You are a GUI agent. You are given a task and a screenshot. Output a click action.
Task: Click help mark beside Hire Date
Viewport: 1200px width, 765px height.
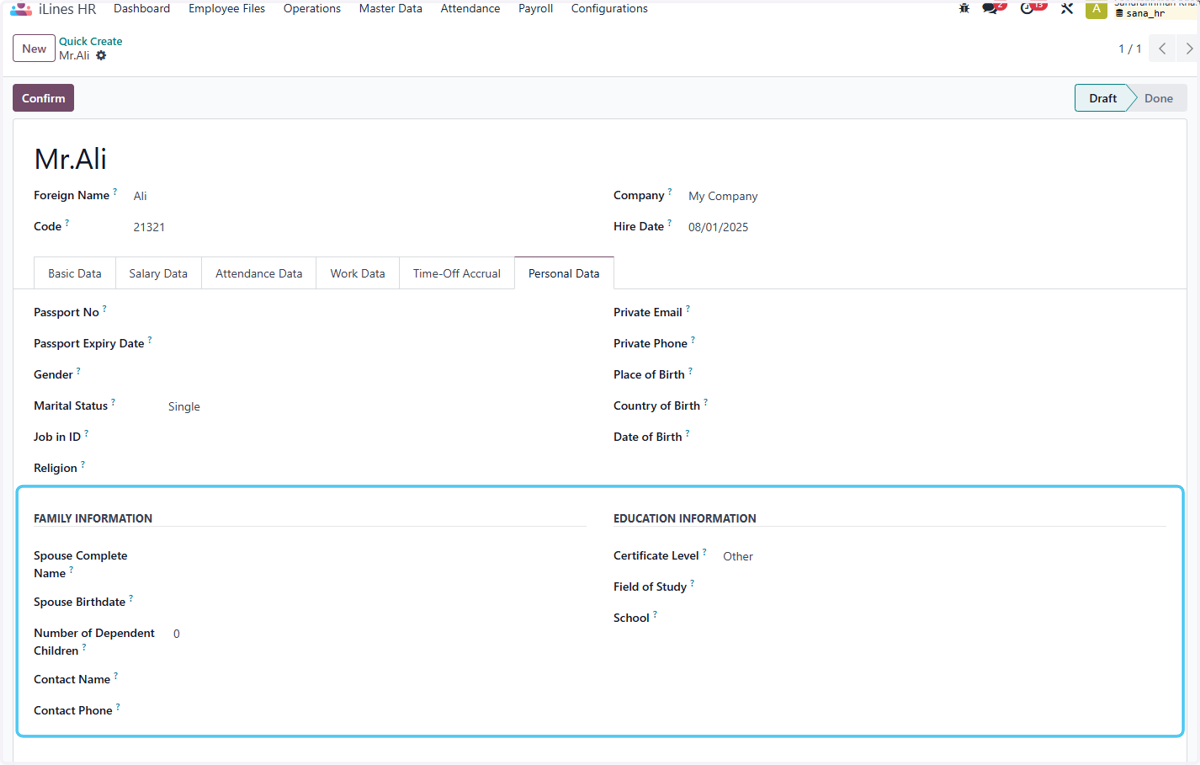(670, 223)
